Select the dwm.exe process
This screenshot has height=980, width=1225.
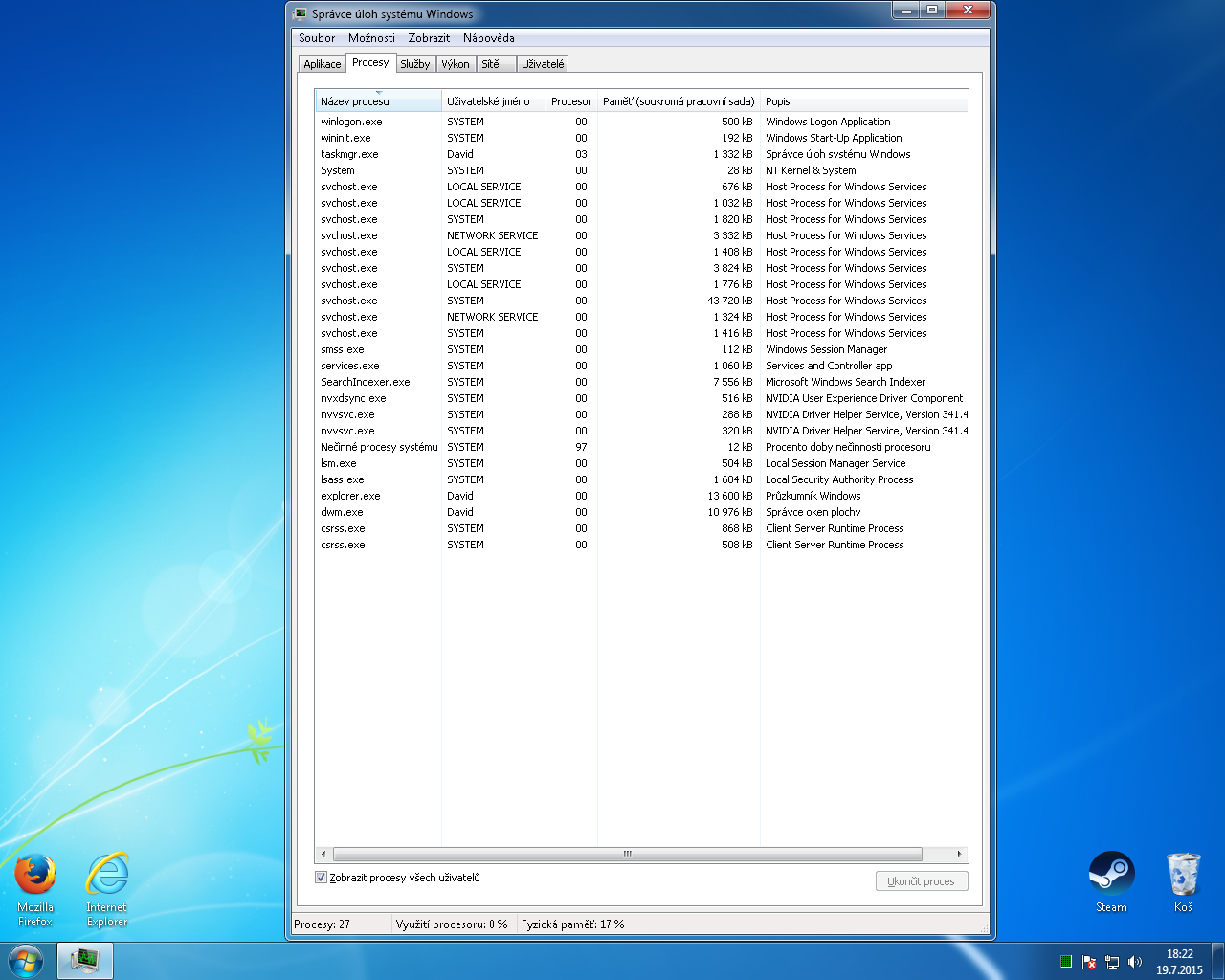pyautogui.click(x=641, y=512)
